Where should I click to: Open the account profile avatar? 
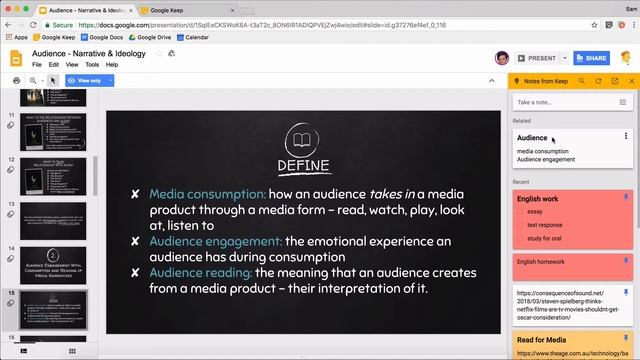pyautogui.click(x=626, y=58)
